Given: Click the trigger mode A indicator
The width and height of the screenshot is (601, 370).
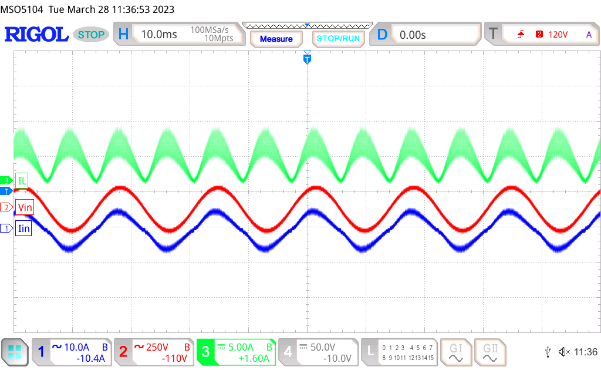Looking at the screenshot, I should point(589,35).
